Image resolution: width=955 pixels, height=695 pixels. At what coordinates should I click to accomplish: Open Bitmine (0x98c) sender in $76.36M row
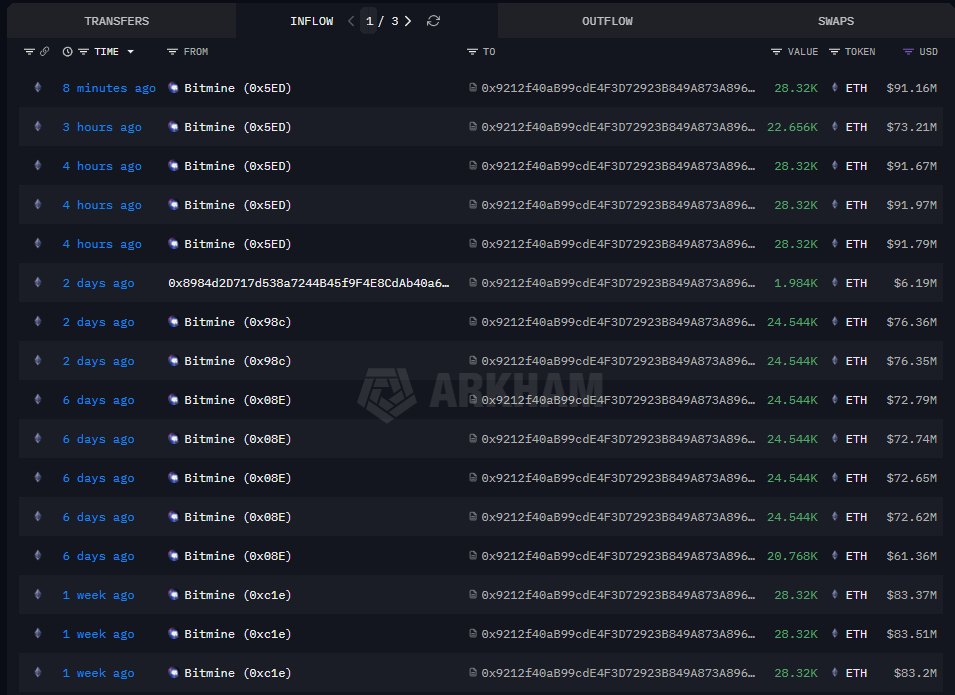[x=238, y=322]
